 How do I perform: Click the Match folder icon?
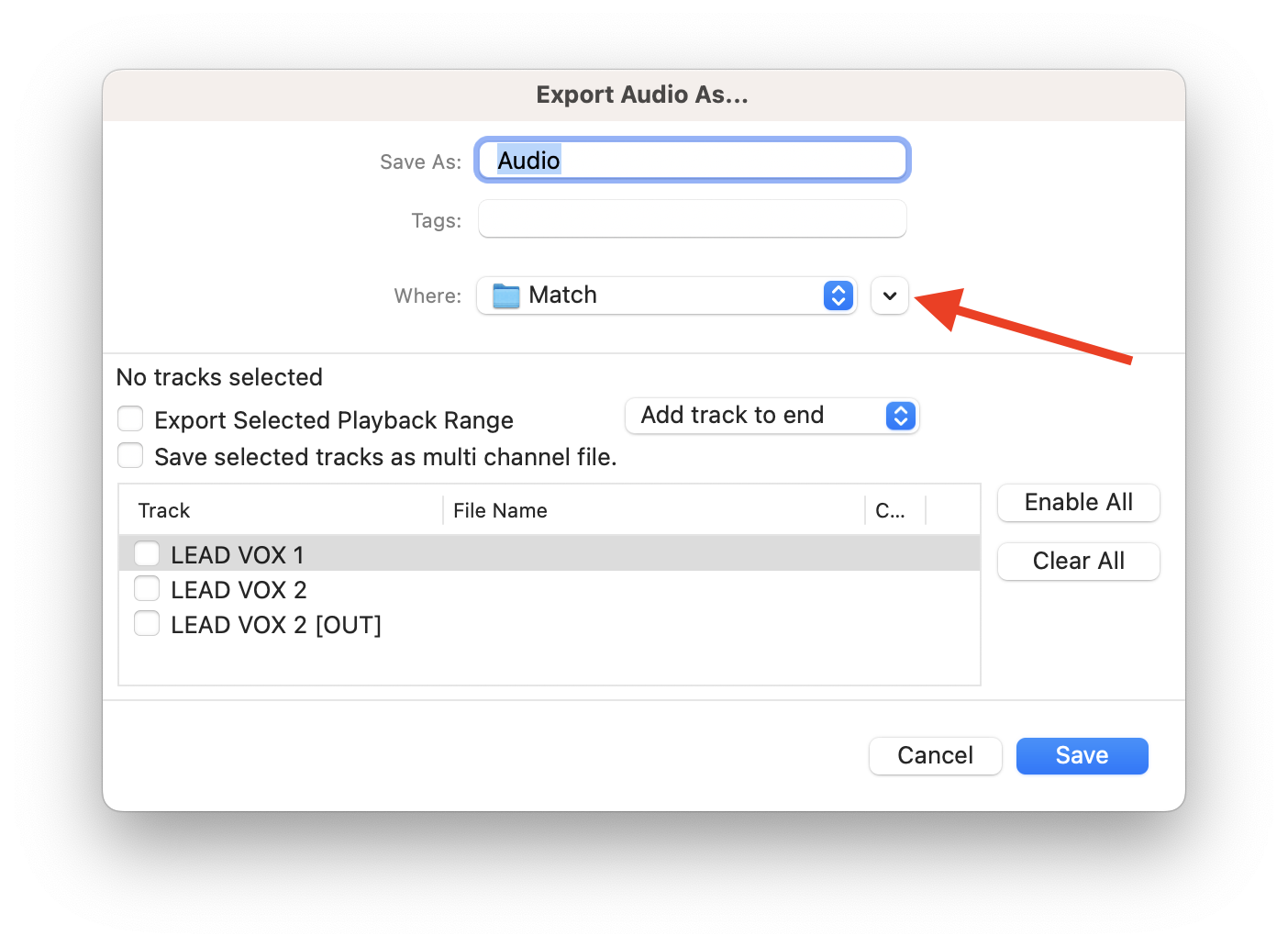[505, 295]
